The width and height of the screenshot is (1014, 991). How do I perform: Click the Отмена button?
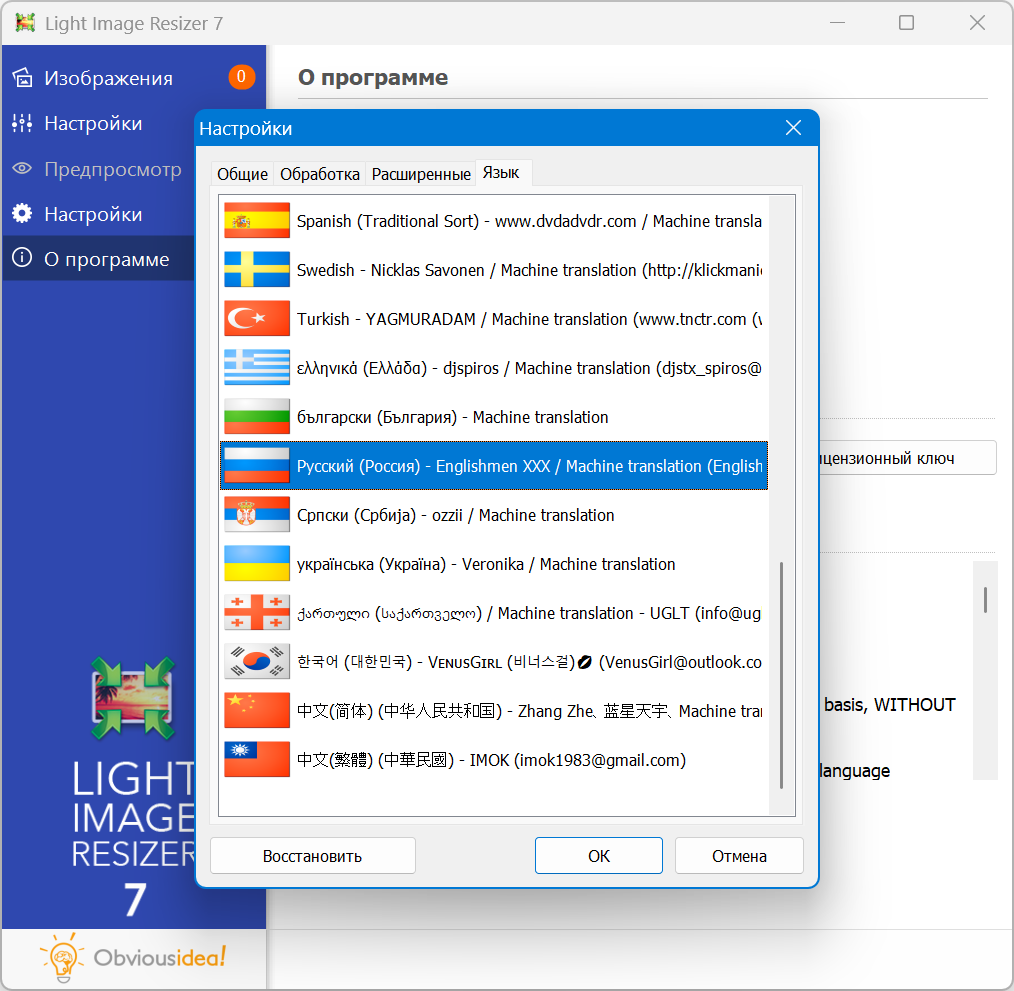click(739, 856)
